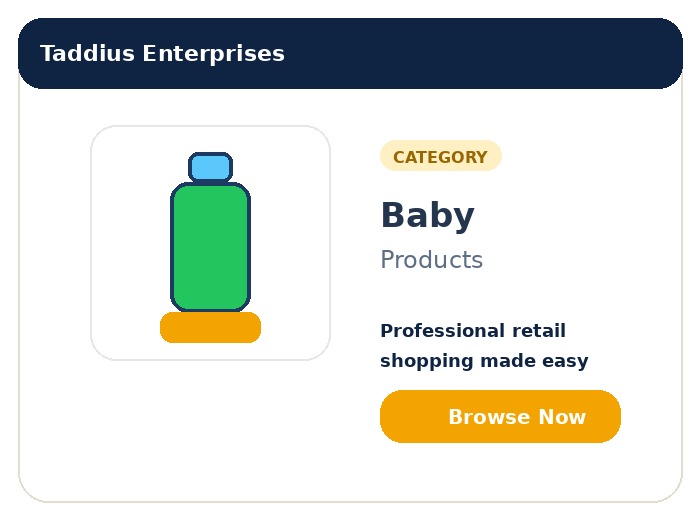Click the green bottle body

pyautogui.click(x=210, y=246)
